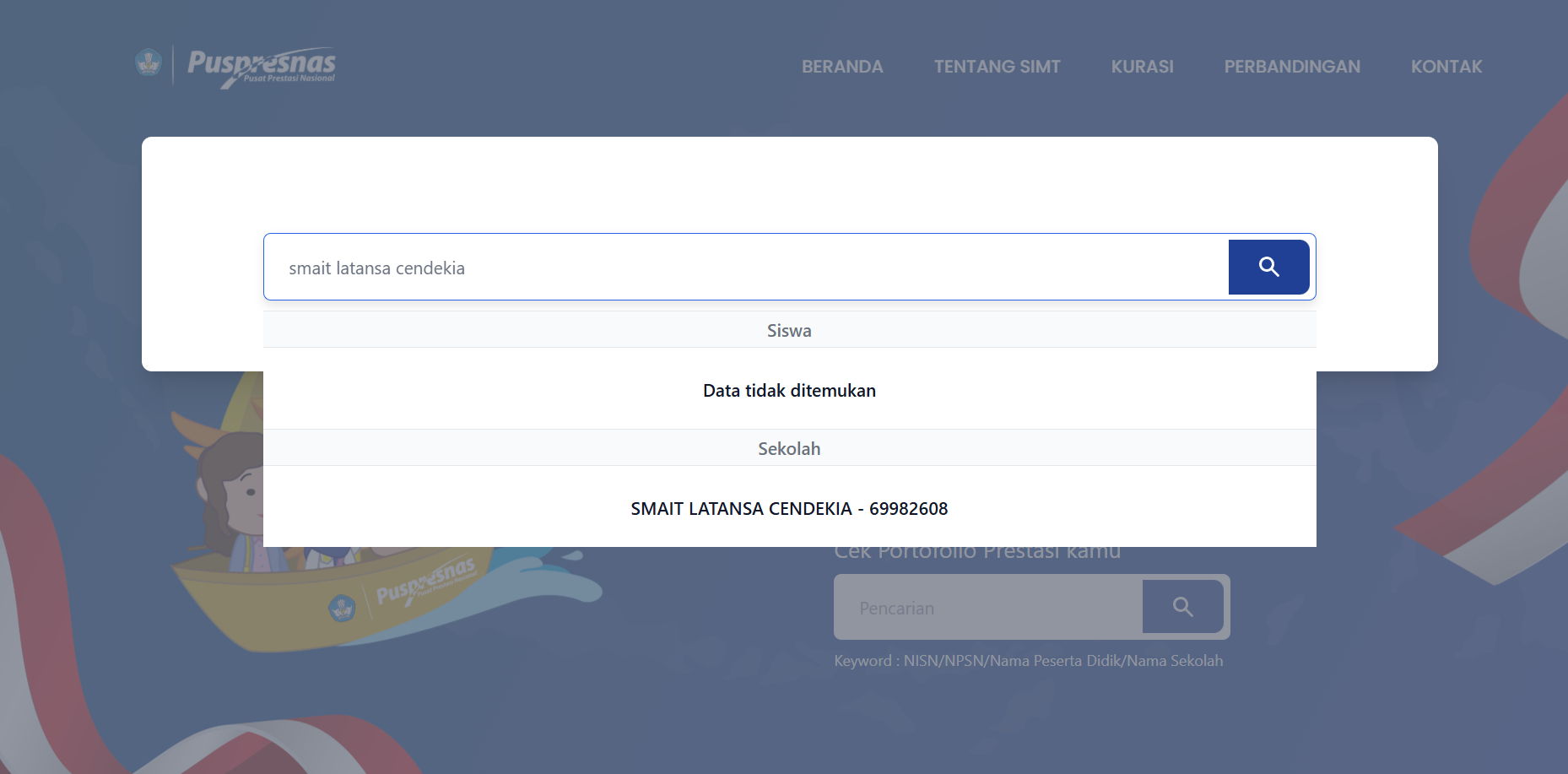Open the Puspresnas logo in the header

pyautogui.click(x=261, y=66)
